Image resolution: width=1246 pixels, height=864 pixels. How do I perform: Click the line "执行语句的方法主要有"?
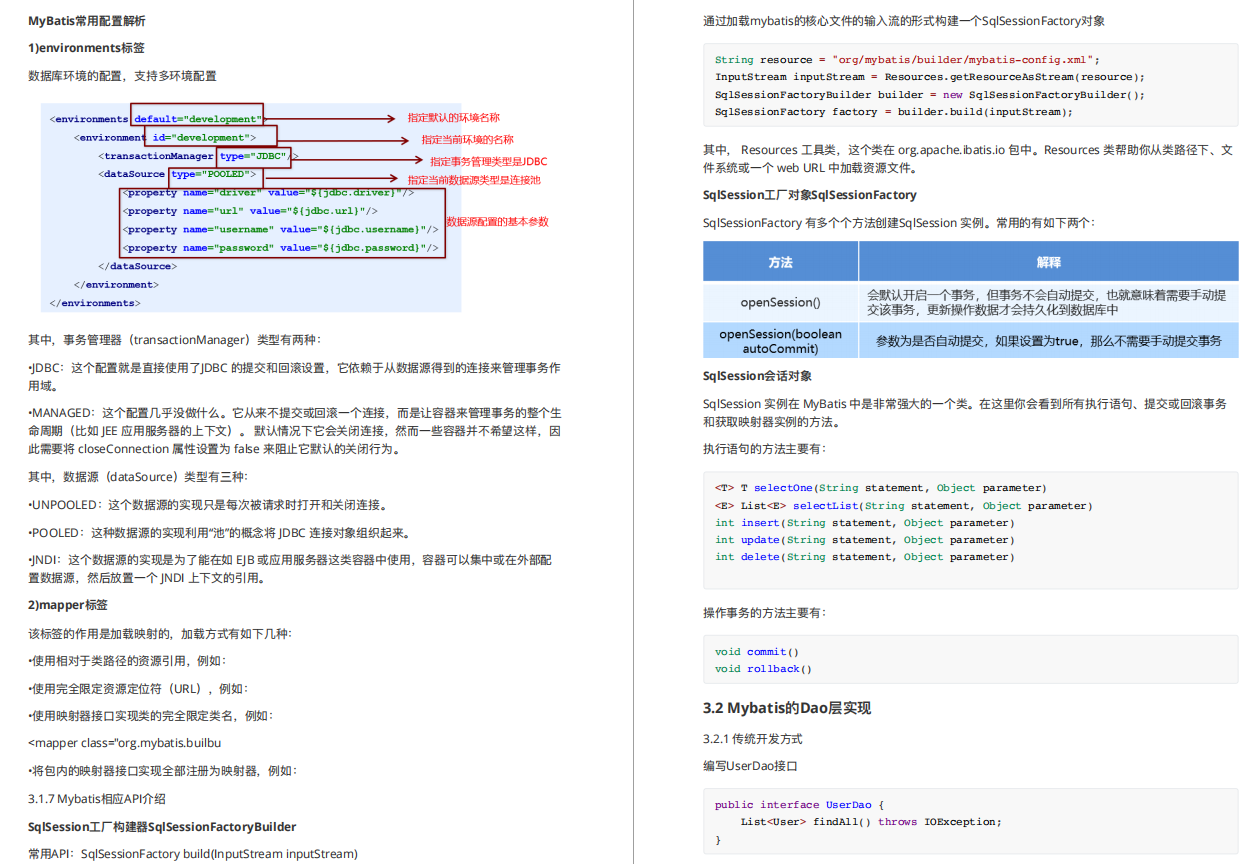(764, 449)
